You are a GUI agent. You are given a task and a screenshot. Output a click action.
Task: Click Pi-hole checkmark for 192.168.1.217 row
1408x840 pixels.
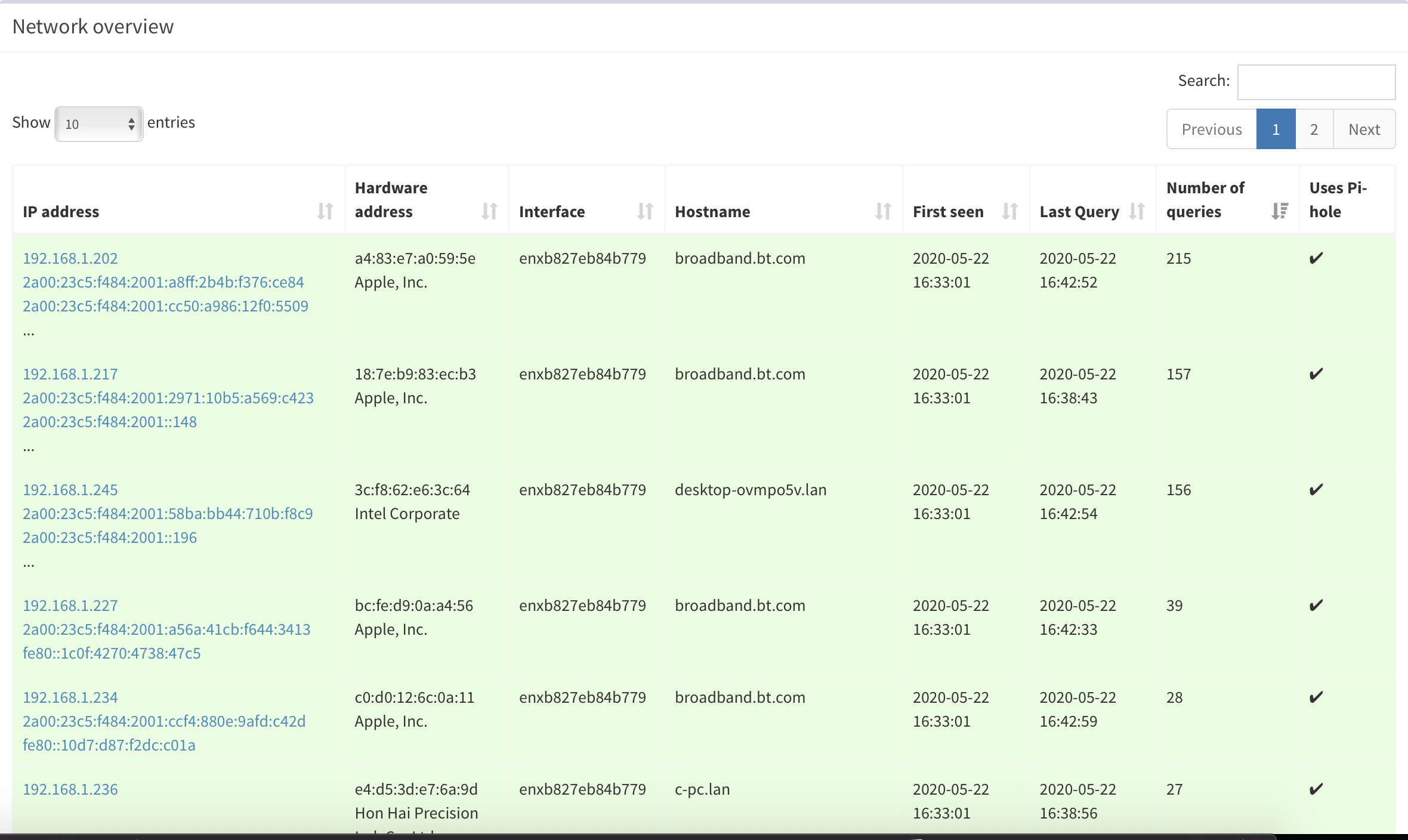(1316, 373)
